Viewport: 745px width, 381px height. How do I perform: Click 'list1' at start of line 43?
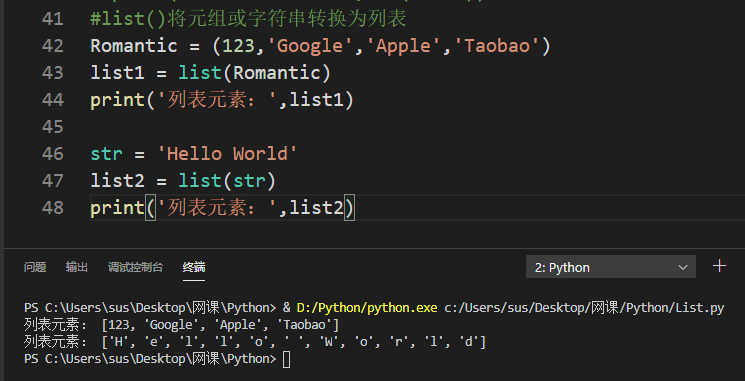pos(117,73)
